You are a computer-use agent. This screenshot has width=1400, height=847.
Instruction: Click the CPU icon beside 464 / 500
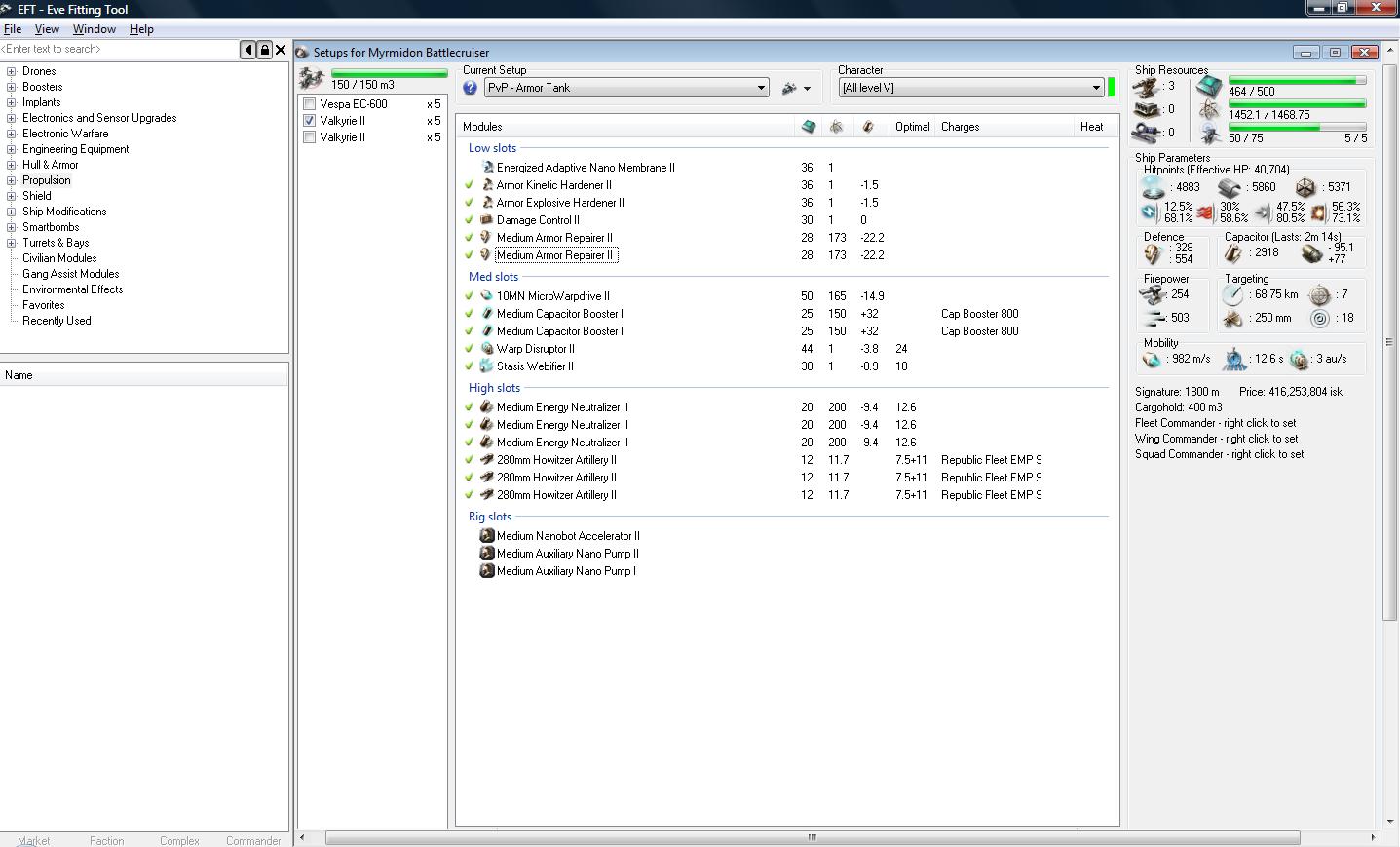click(1209, 86)
